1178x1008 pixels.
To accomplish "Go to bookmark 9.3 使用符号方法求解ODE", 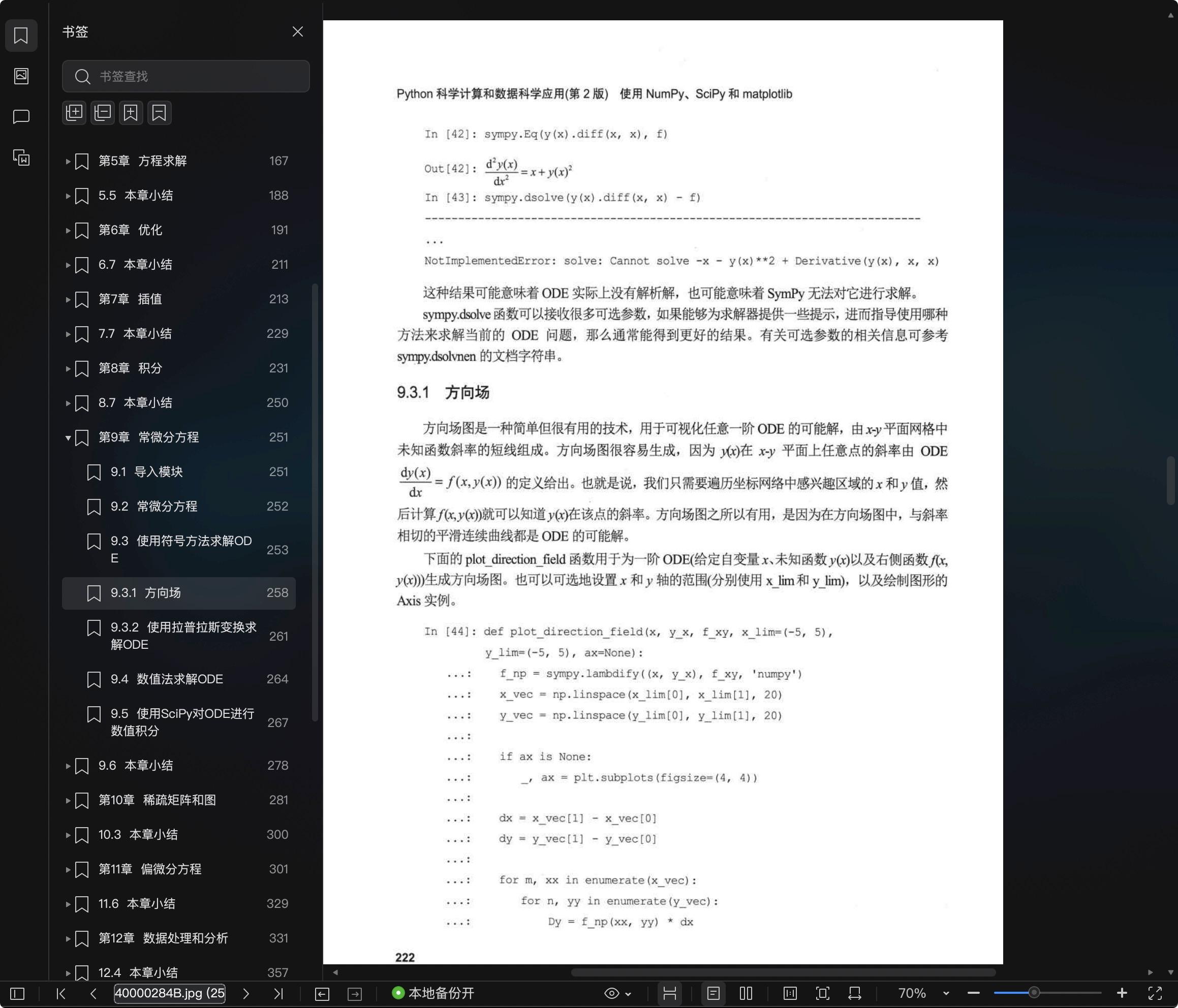I will tap(178, 549).
